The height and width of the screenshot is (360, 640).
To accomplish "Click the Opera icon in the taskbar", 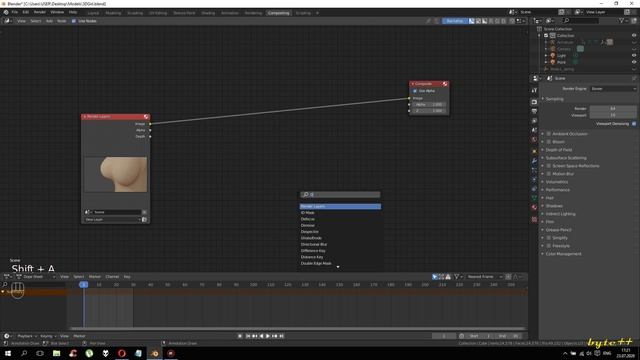I will (122, 353).
